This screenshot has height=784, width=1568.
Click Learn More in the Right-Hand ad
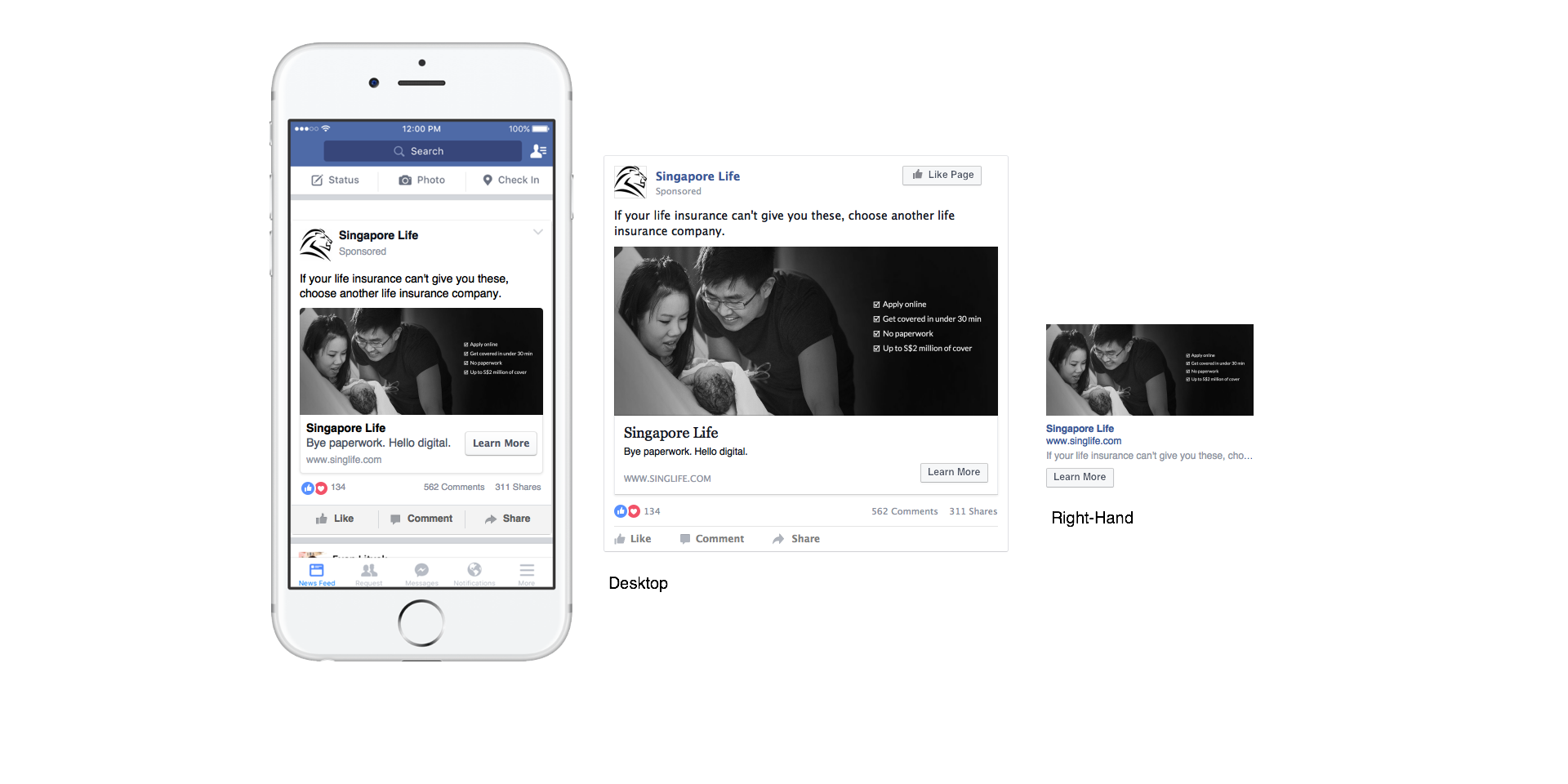pyautogui.click(x=1080, y=477)
